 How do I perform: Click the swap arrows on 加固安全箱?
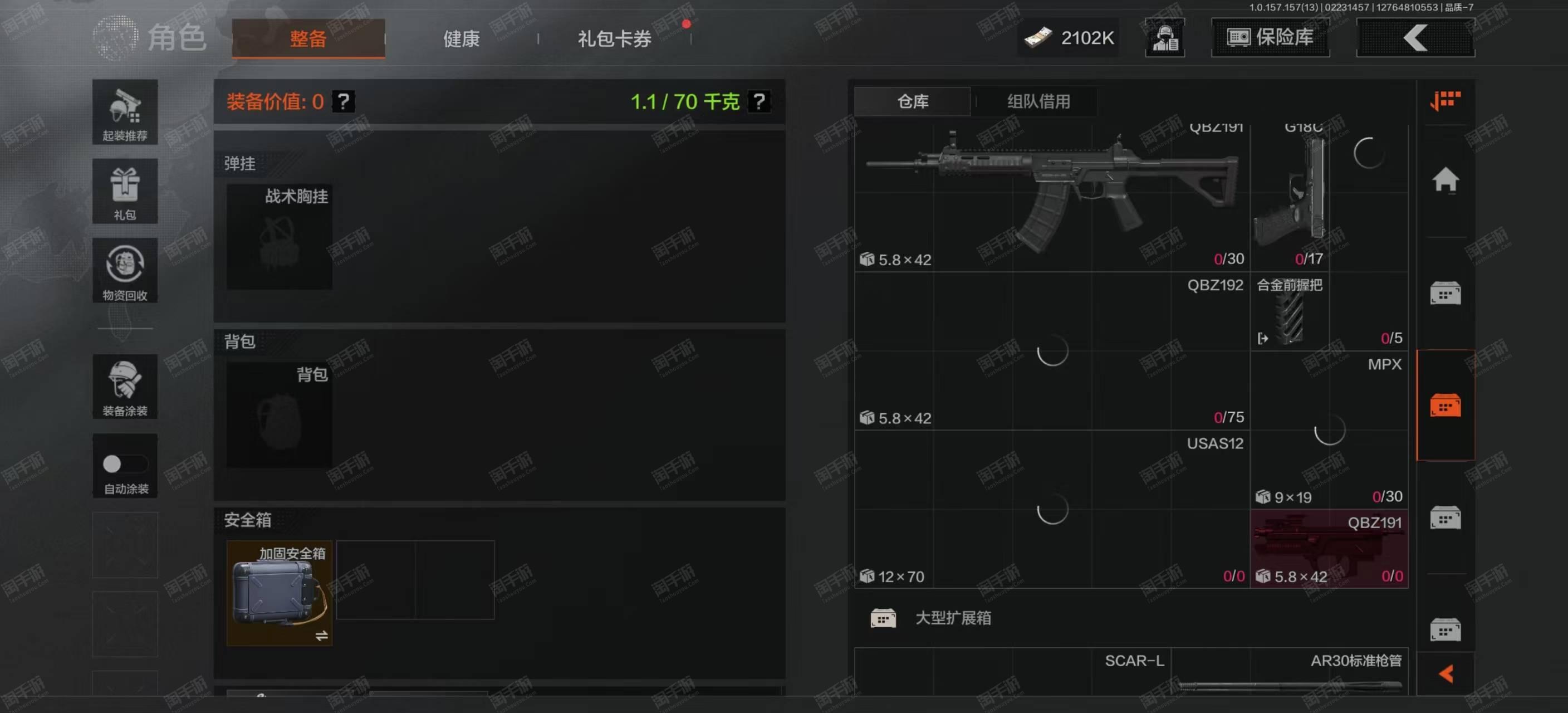tap(321, 636)
